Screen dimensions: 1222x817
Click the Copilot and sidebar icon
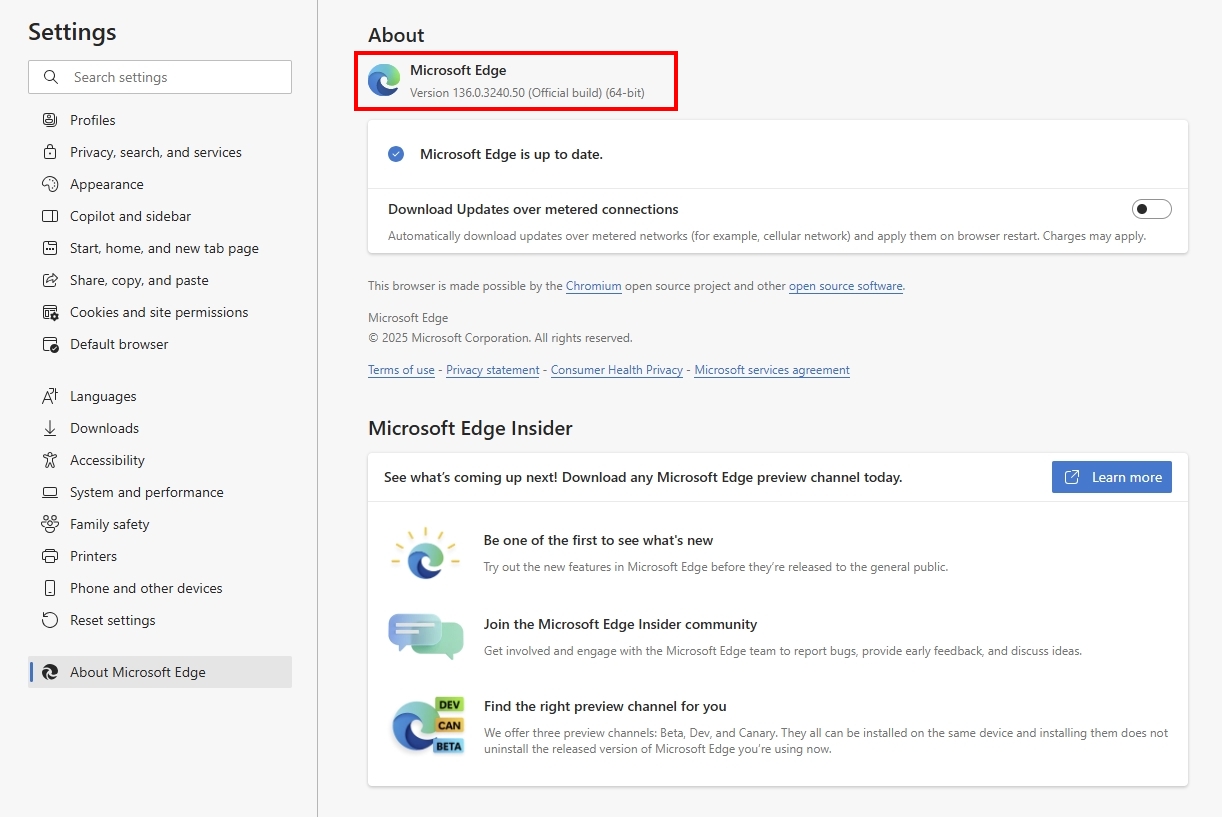50,216
